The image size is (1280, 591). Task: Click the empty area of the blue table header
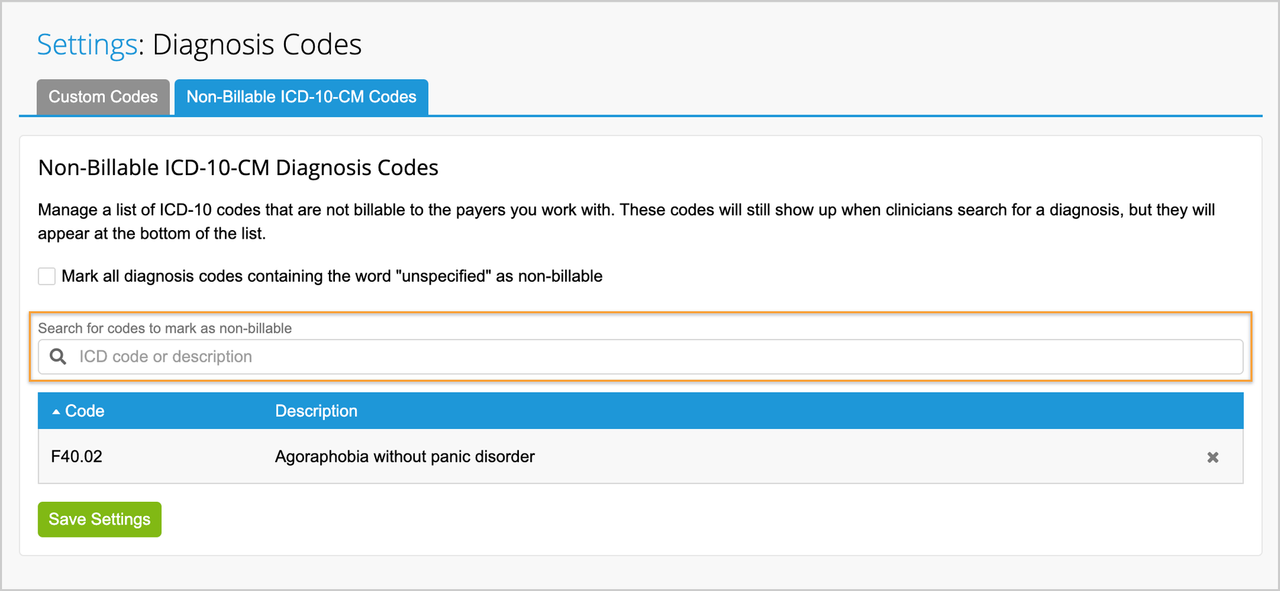(x=800, y=411)
